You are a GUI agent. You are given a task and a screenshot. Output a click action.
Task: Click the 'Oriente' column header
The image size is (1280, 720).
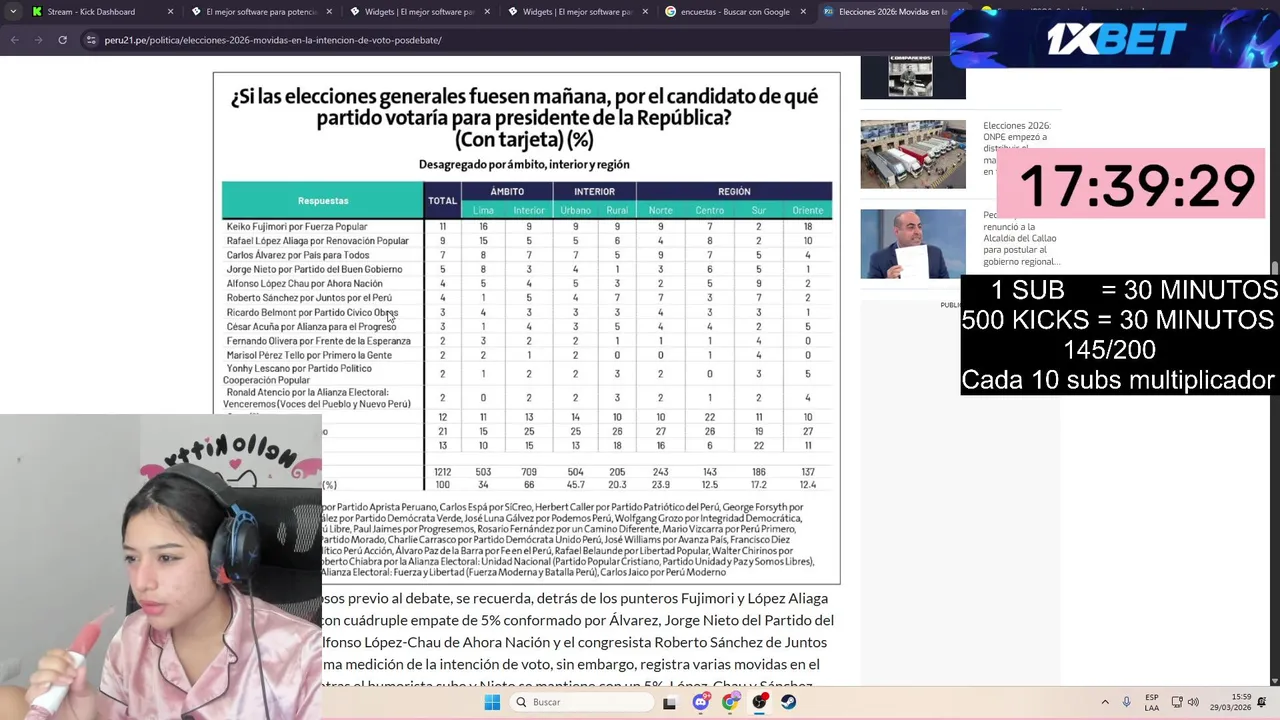tap(807, 210)
